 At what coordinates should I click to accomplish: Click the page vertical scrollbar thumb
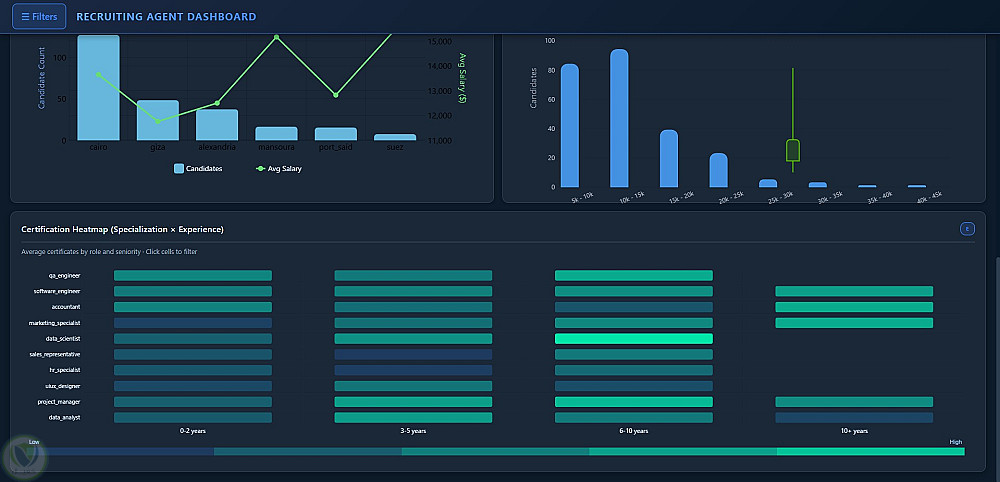997,367
